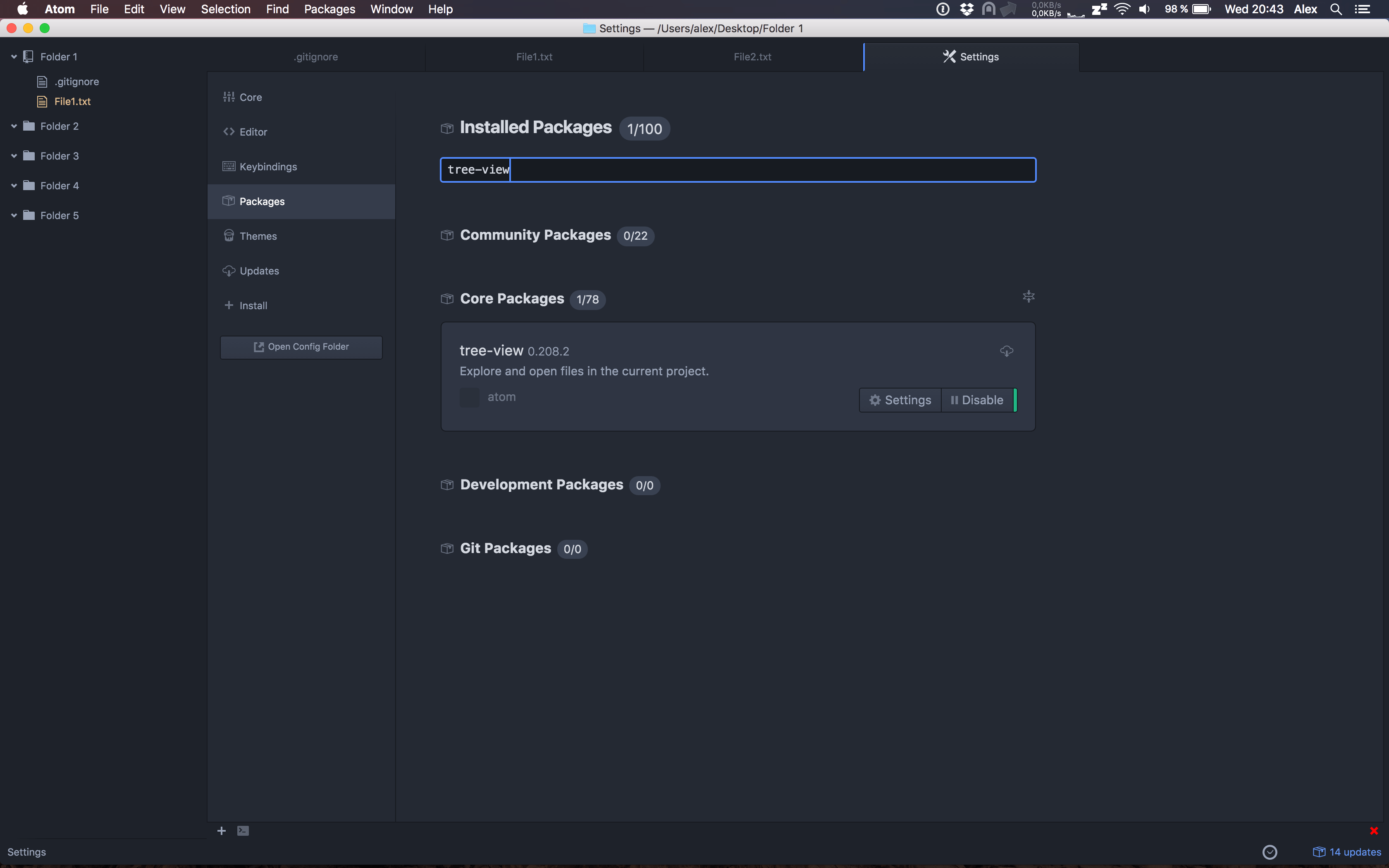Click the red X icon at bottom right
Viewport: 1389px width, 868px height.
pyautogui.click(x=1374, y=831)
